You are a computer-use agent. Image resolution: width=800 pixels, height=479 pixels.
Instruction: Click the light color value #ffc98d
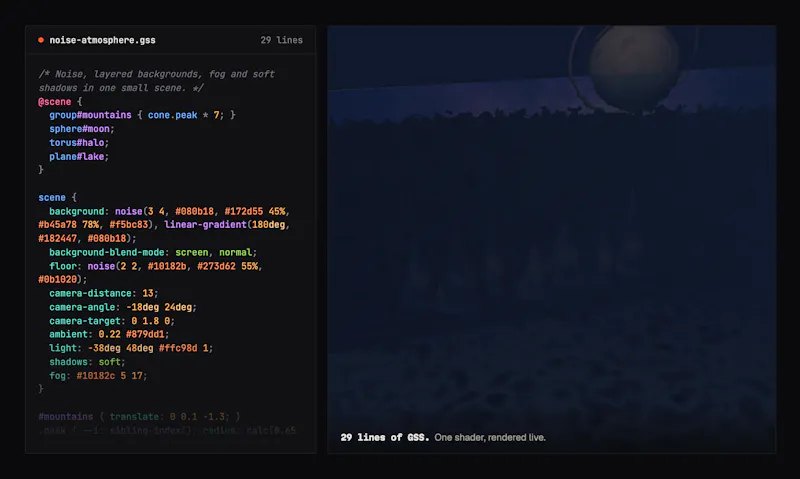point(178,348)
